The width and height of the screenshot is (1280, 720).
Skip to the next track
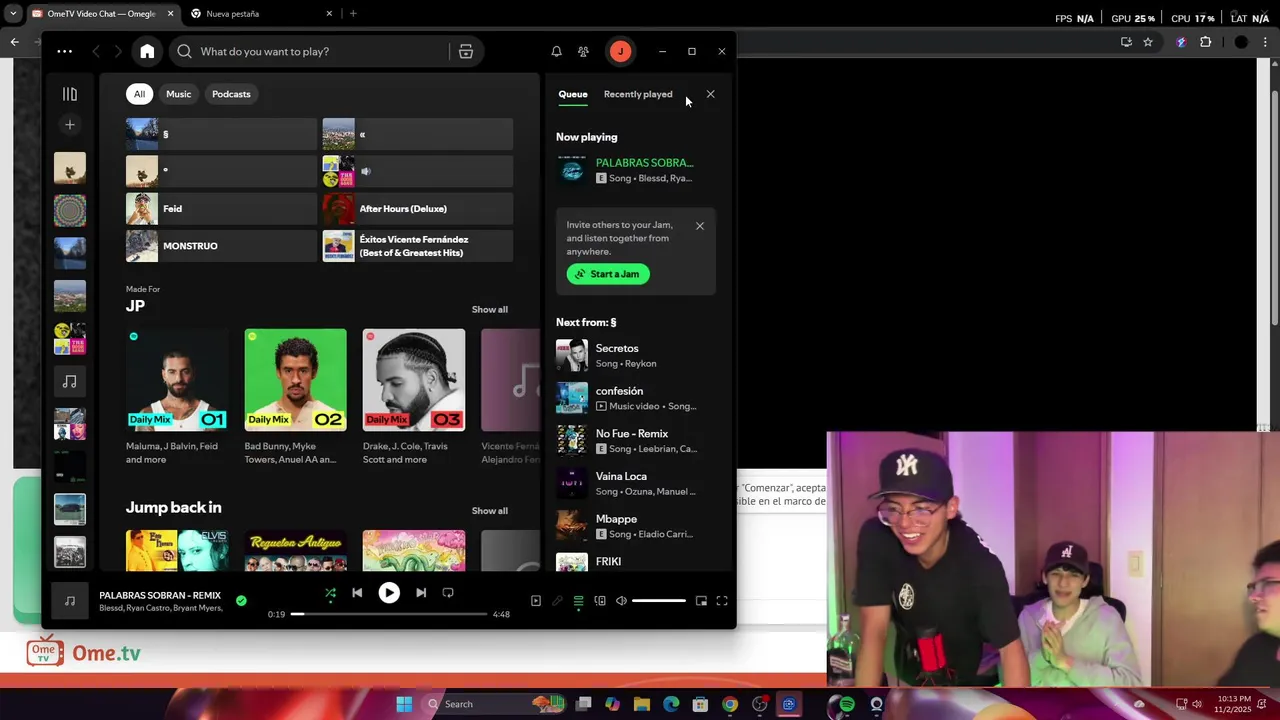(x=421, y=593)
